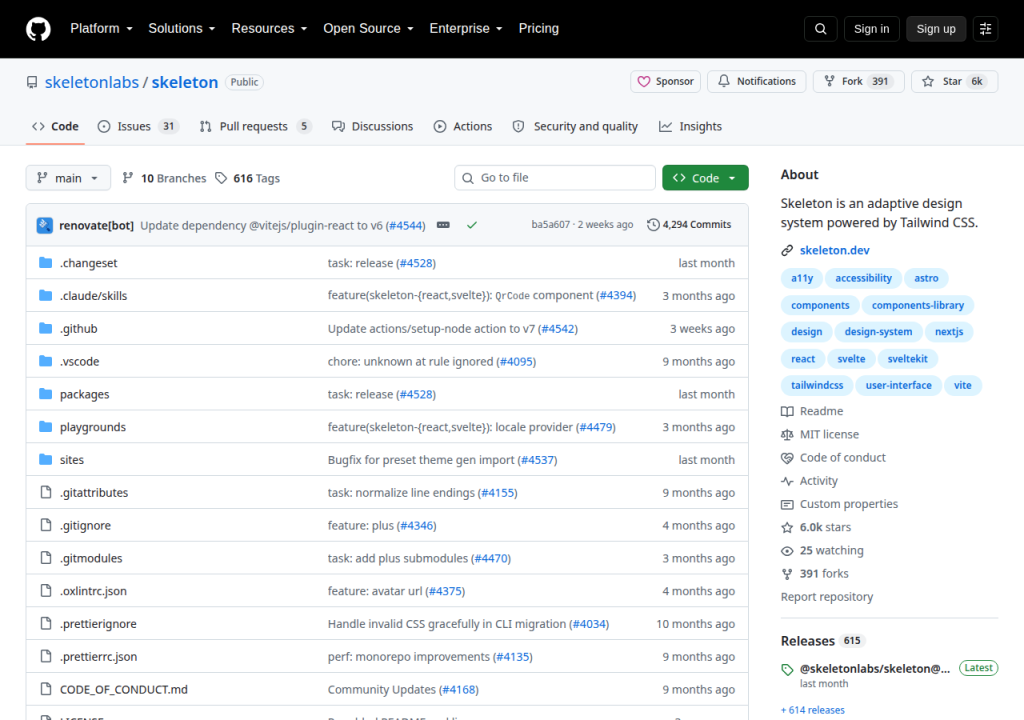Click the forks icon in About
1024x720 pixels.
coord(787,574)
